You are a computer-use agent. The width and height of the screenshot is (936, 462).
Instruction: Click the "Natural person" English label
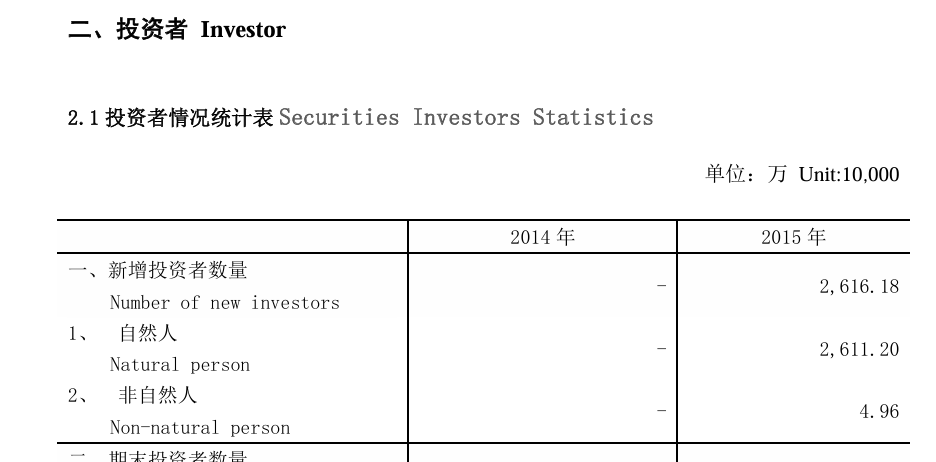pyautogui.click(x=179, y=365)
